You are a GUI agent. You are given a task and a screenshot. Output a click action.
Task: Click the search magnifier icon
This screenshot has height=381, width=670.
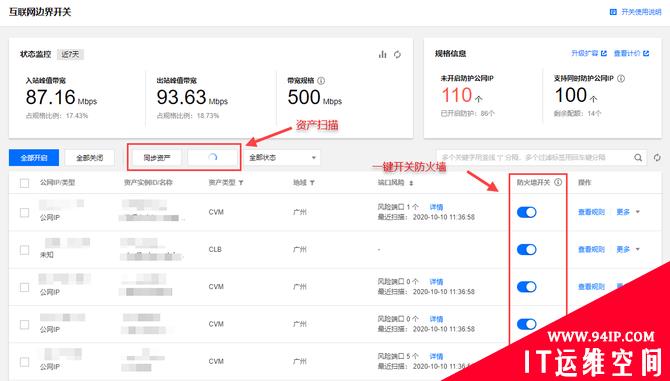638,158
